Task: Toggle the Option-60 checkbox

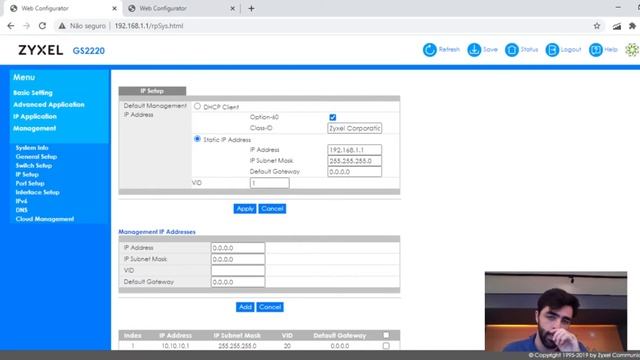Action: point(333,117)
